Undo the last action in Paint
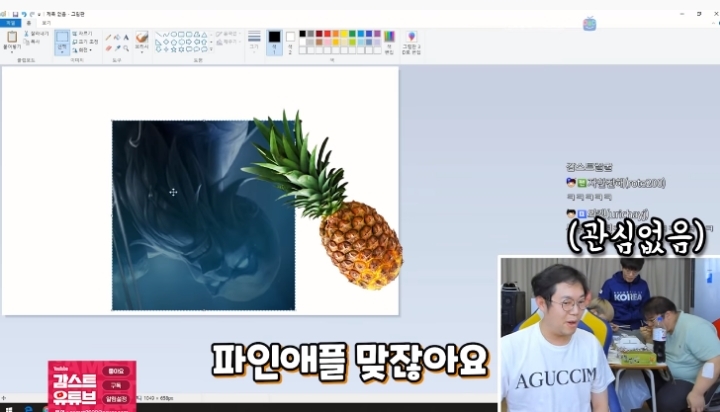This screenshot has width=720, height=412. (24, 14)
